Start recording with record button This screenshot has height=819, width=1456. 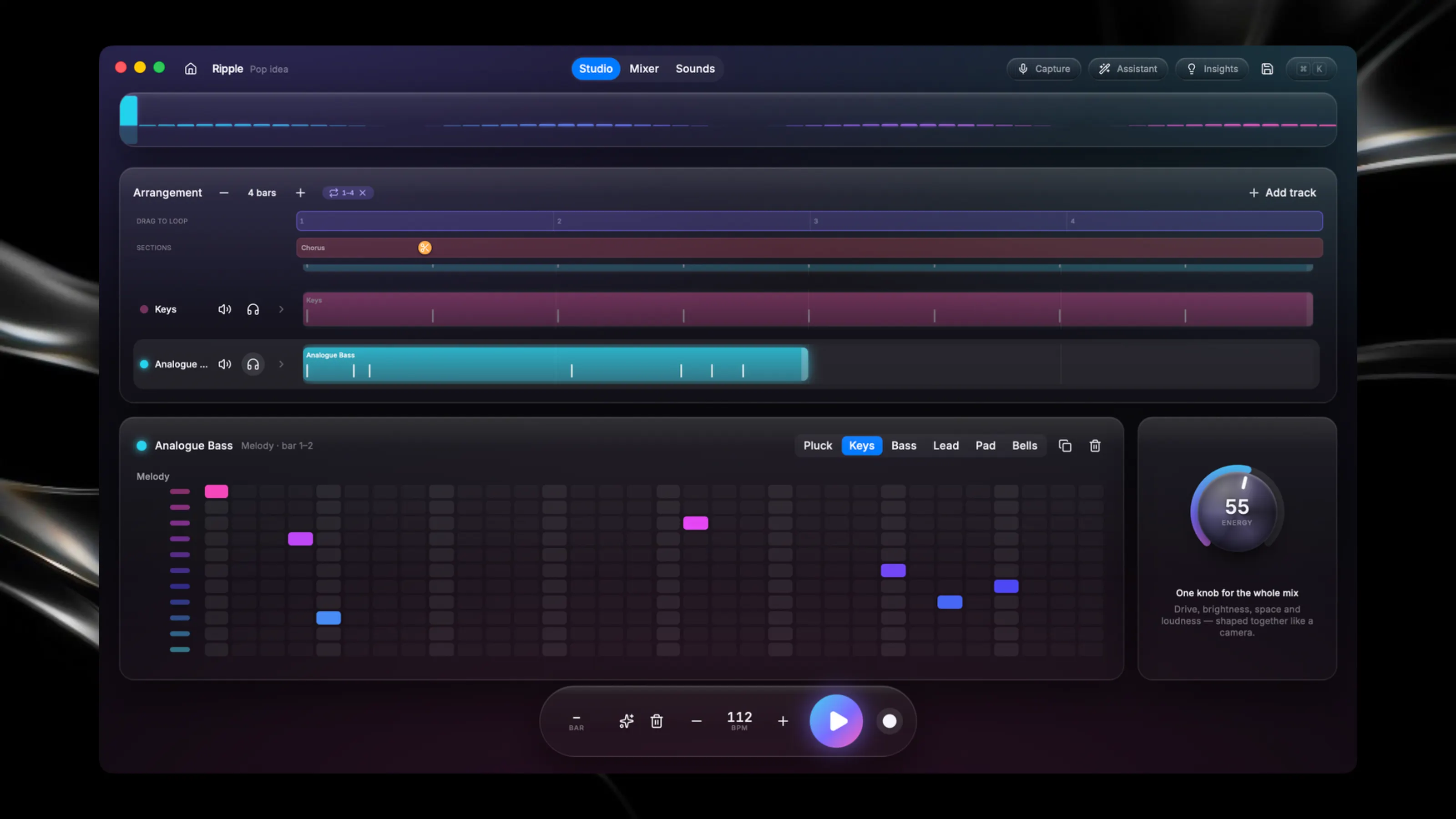[x=889, y=721]
